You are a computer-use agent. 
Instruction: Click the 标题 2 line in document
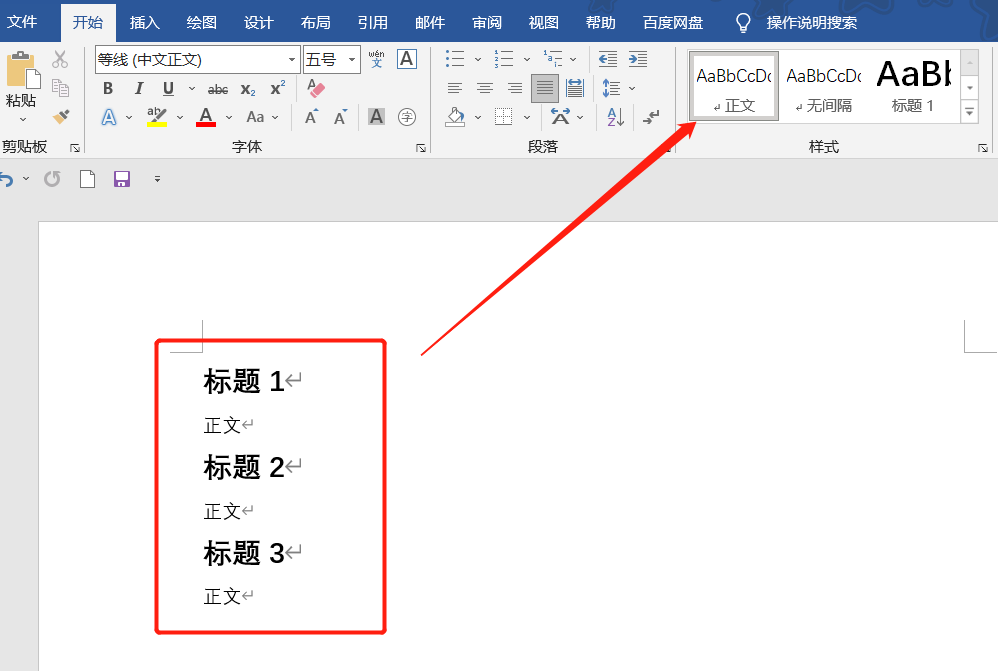click(244, 467)
